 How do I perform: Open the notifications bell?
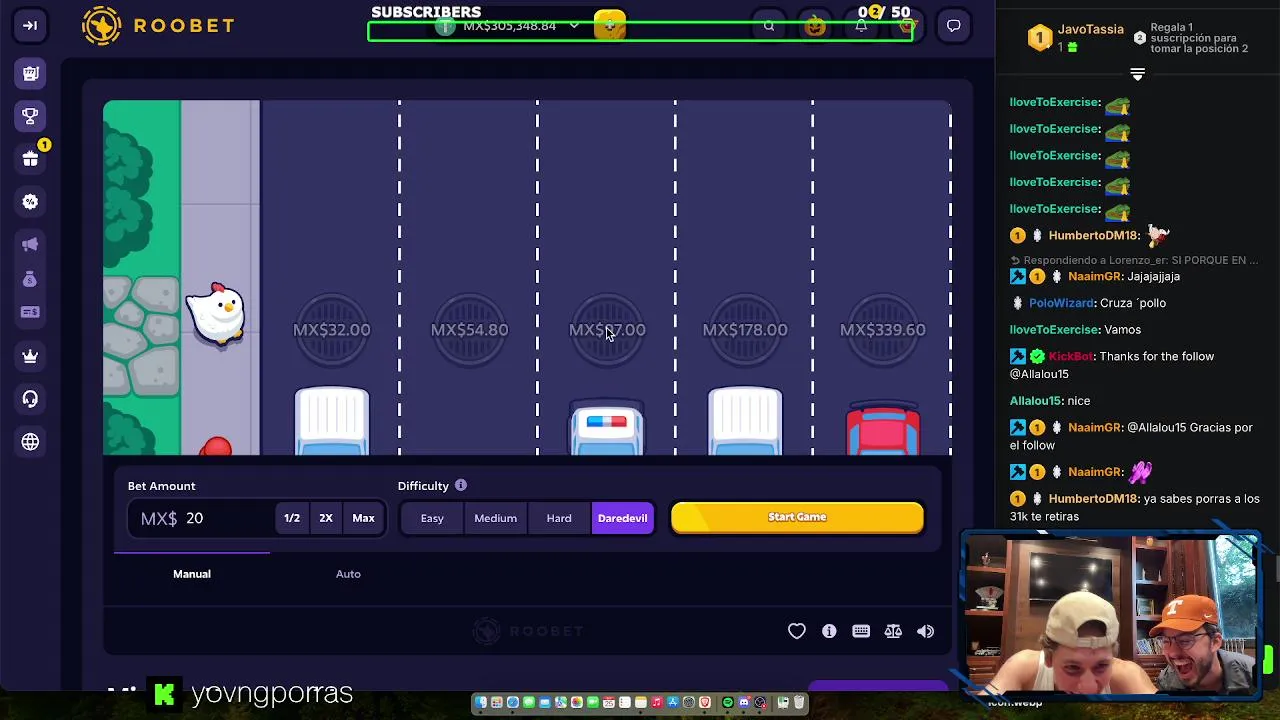[x=861, y=26]
